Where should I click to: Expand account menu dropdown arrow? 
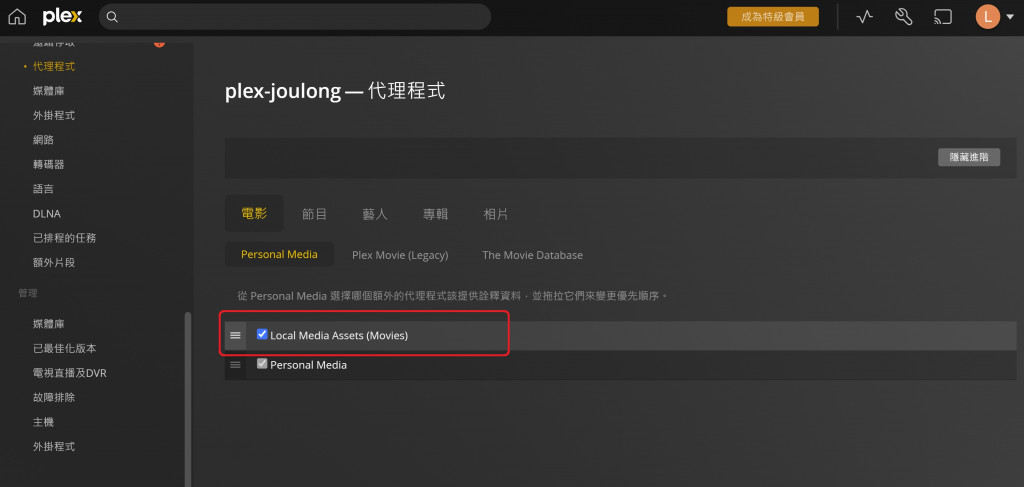click(x=1010, y=18)
